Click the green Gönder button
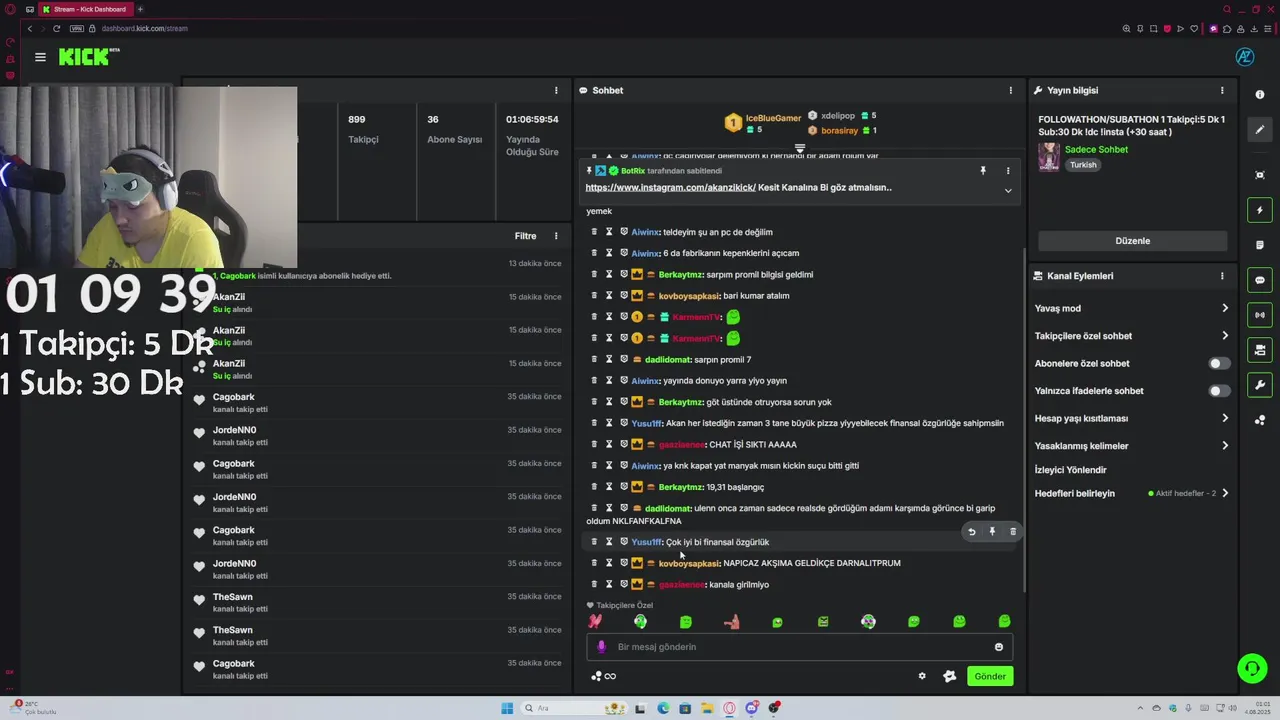The height and width of the screenshot is (720, 1280). [x=990, y=676]
